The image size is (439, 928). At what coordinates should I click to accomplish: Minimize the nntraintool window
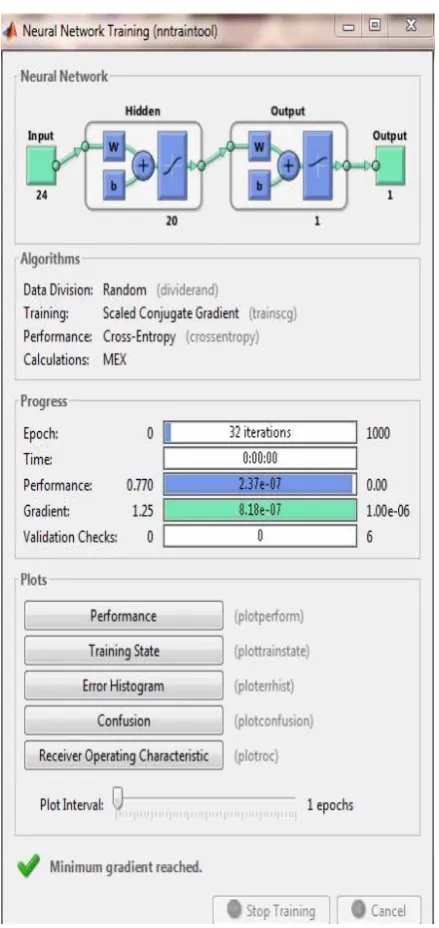(x=348, y=26)
